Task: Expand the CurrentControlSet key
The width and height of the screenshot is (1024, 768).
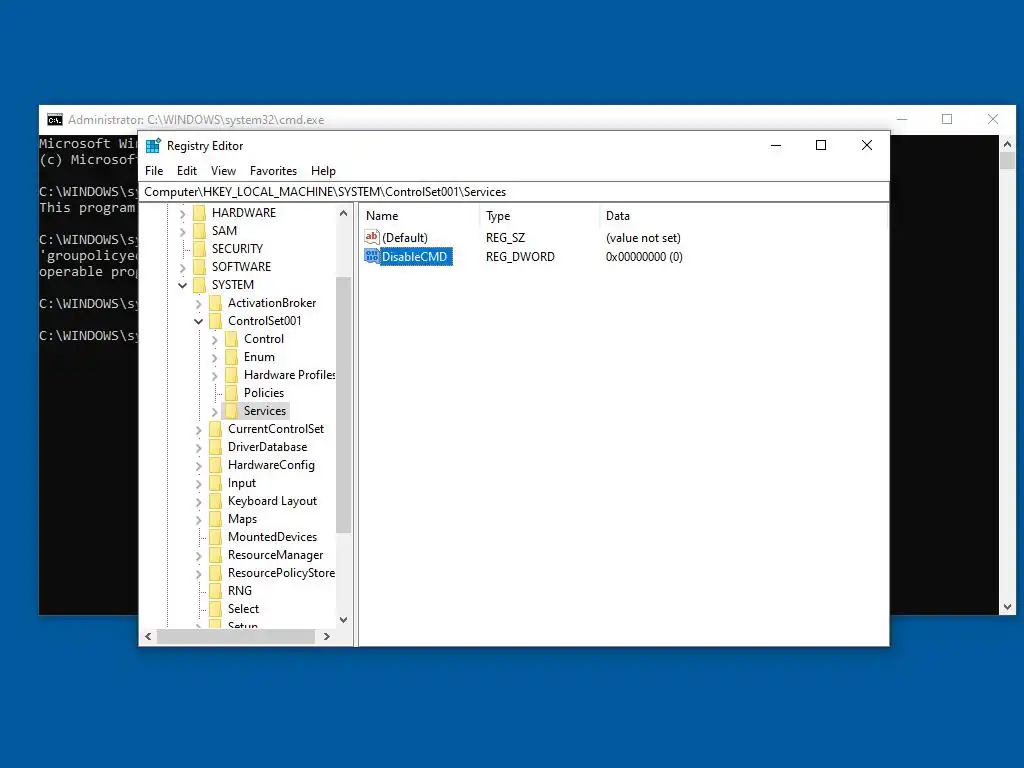Action: (x=199, y=429)
